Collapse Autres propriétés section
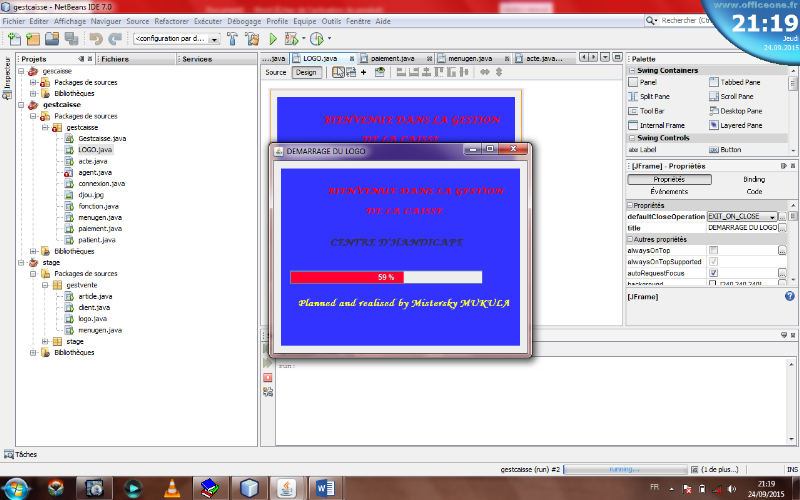Image resolution: width=800 pixels, height=500 pixels. (x=630, y=239)
